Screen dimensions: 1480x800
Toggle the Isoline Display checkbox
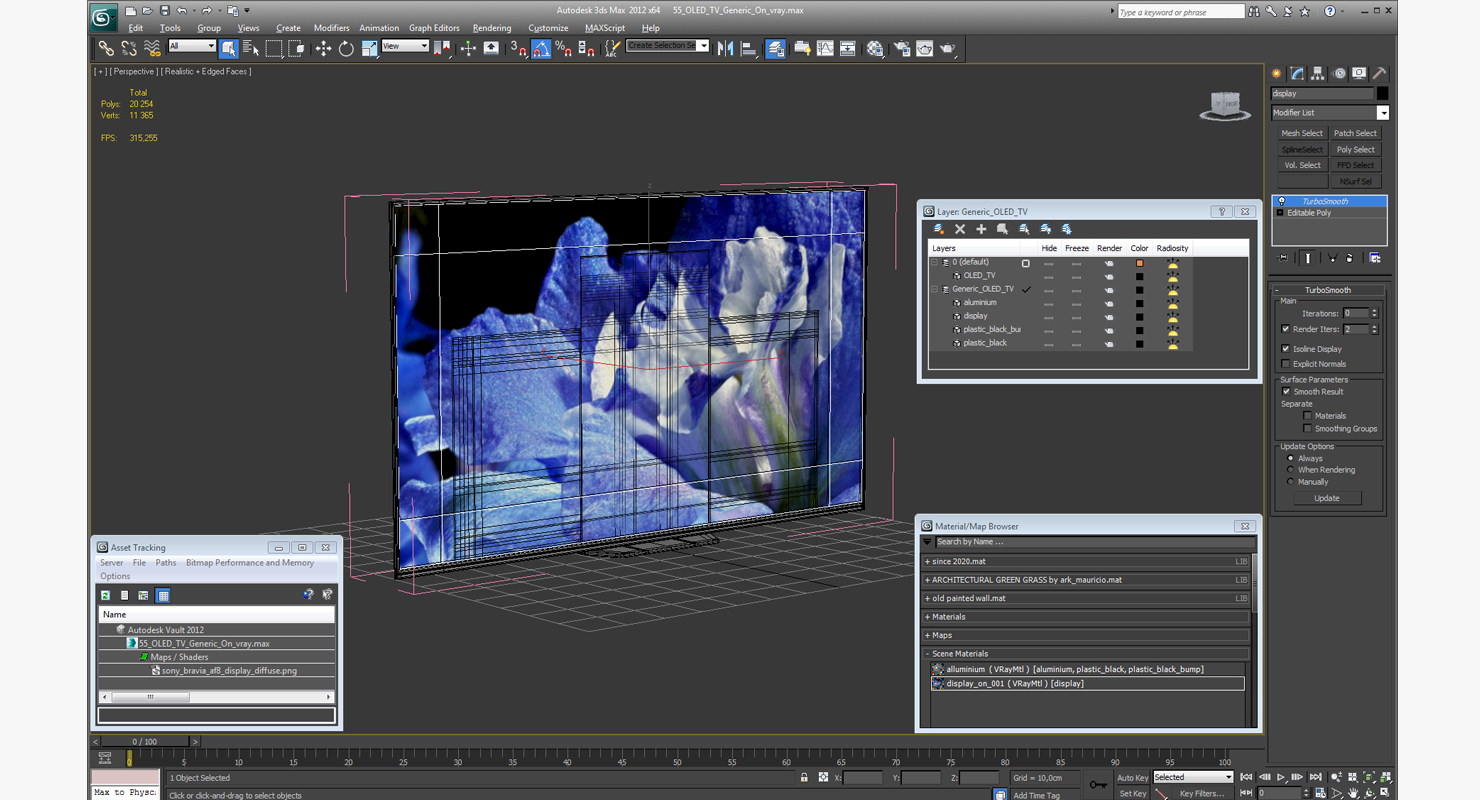click(1285, 349)
